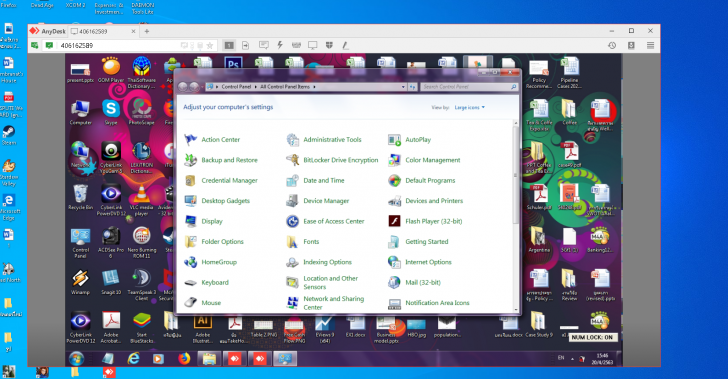Select VLC media player on remote desktop

pos(141,201)
